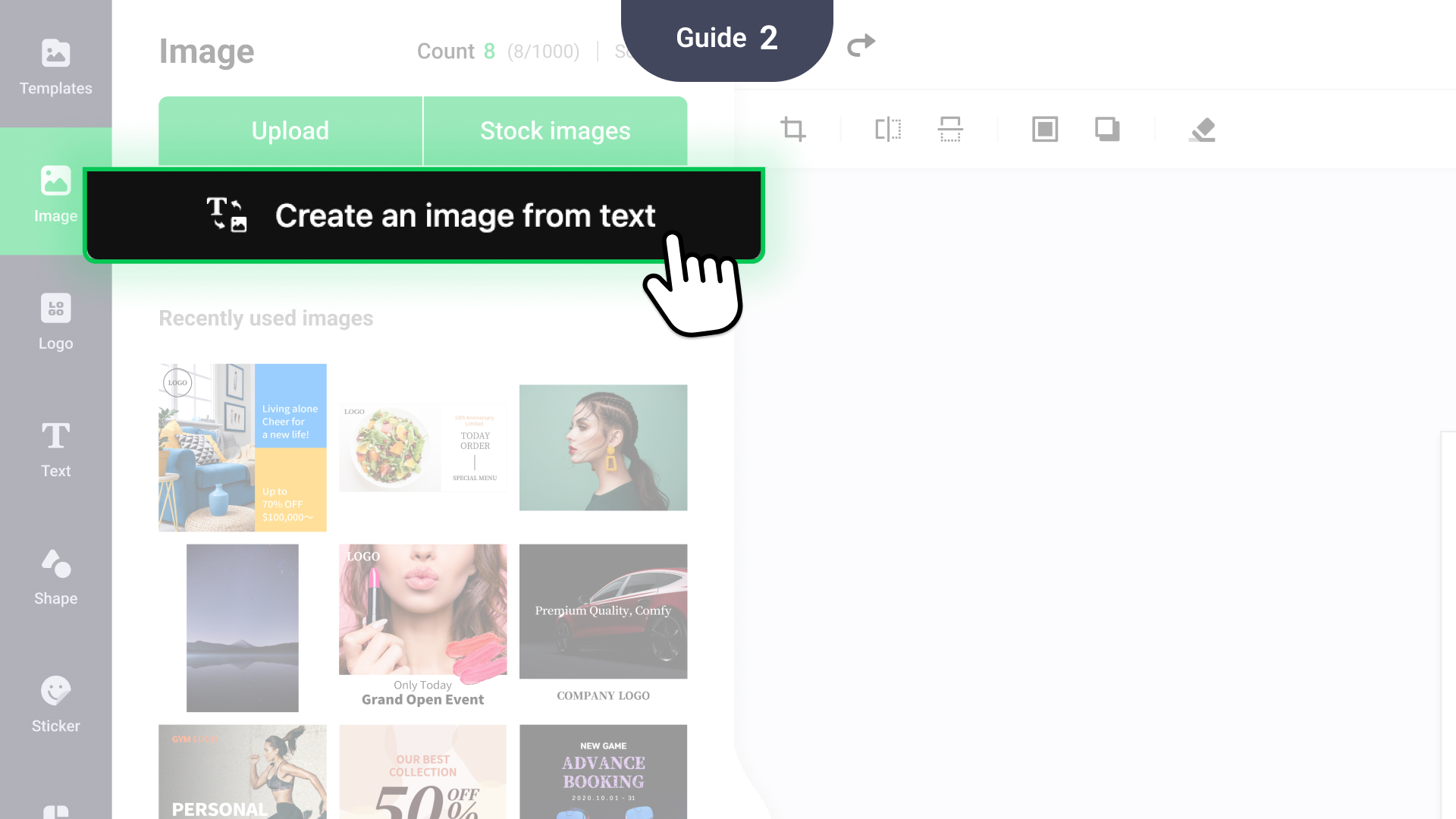Click the crop tool icon

pos(793,130)
